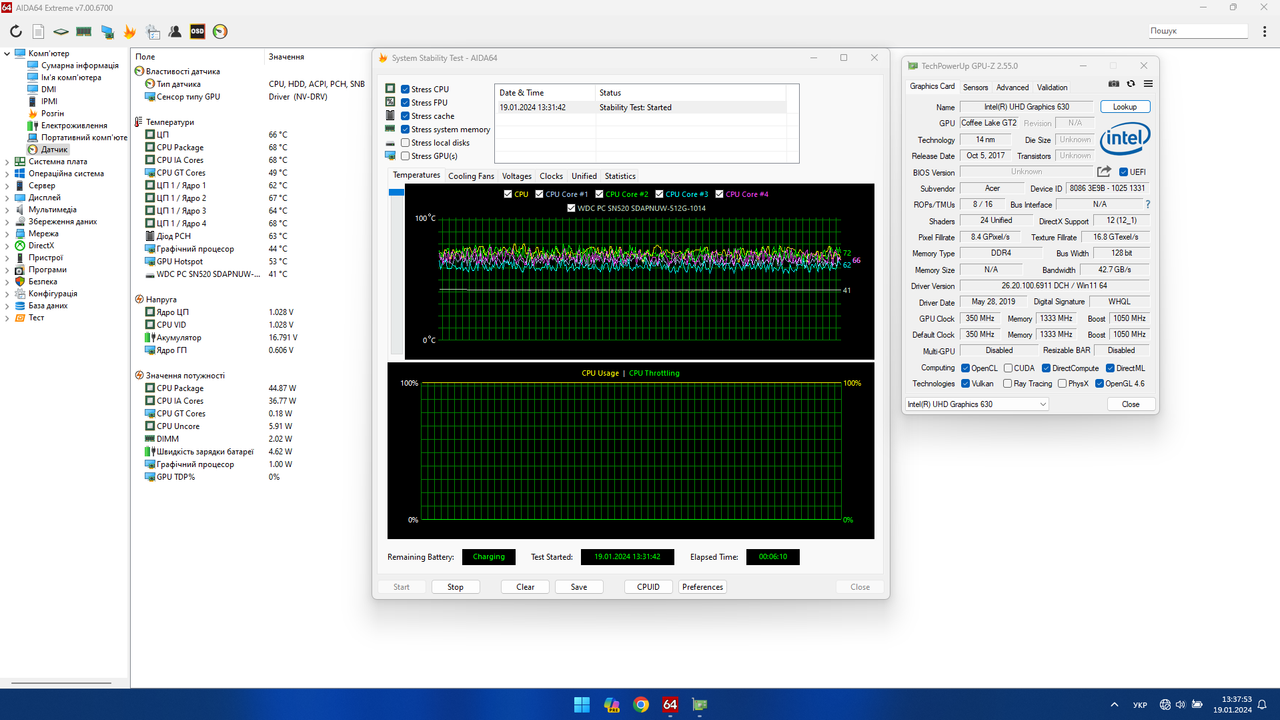Switch to the Clocks tab
This screenshot has height=720, width=1280.
click(x=551, y=176)
